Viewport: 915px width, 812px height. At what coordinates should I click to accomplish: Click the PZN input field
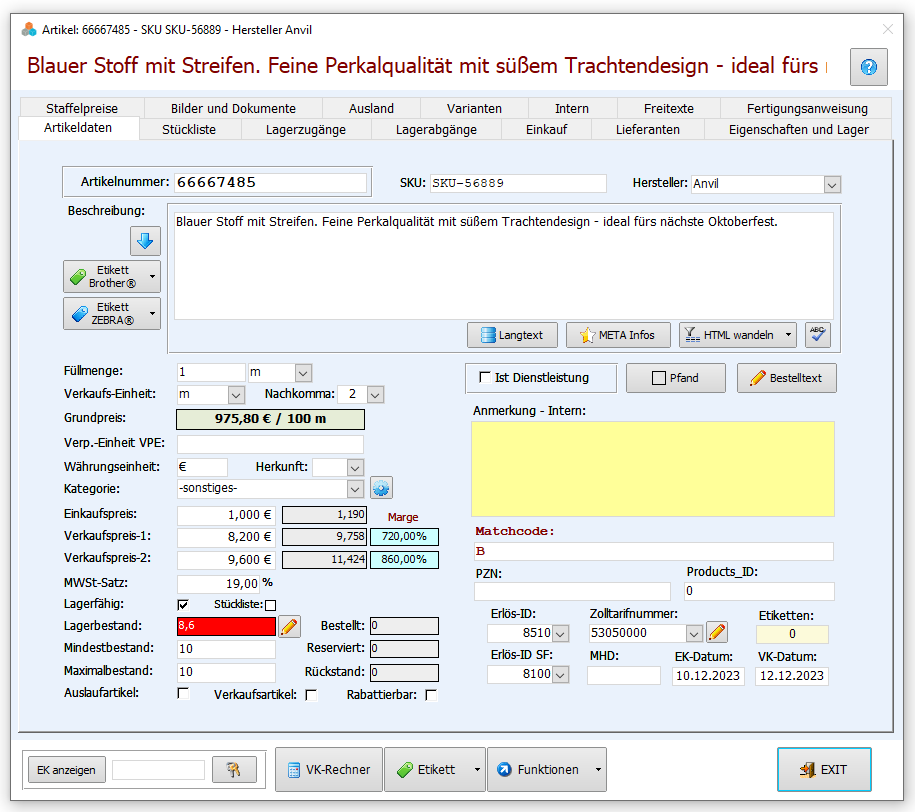pyautogui.click(x=572, y=591)
